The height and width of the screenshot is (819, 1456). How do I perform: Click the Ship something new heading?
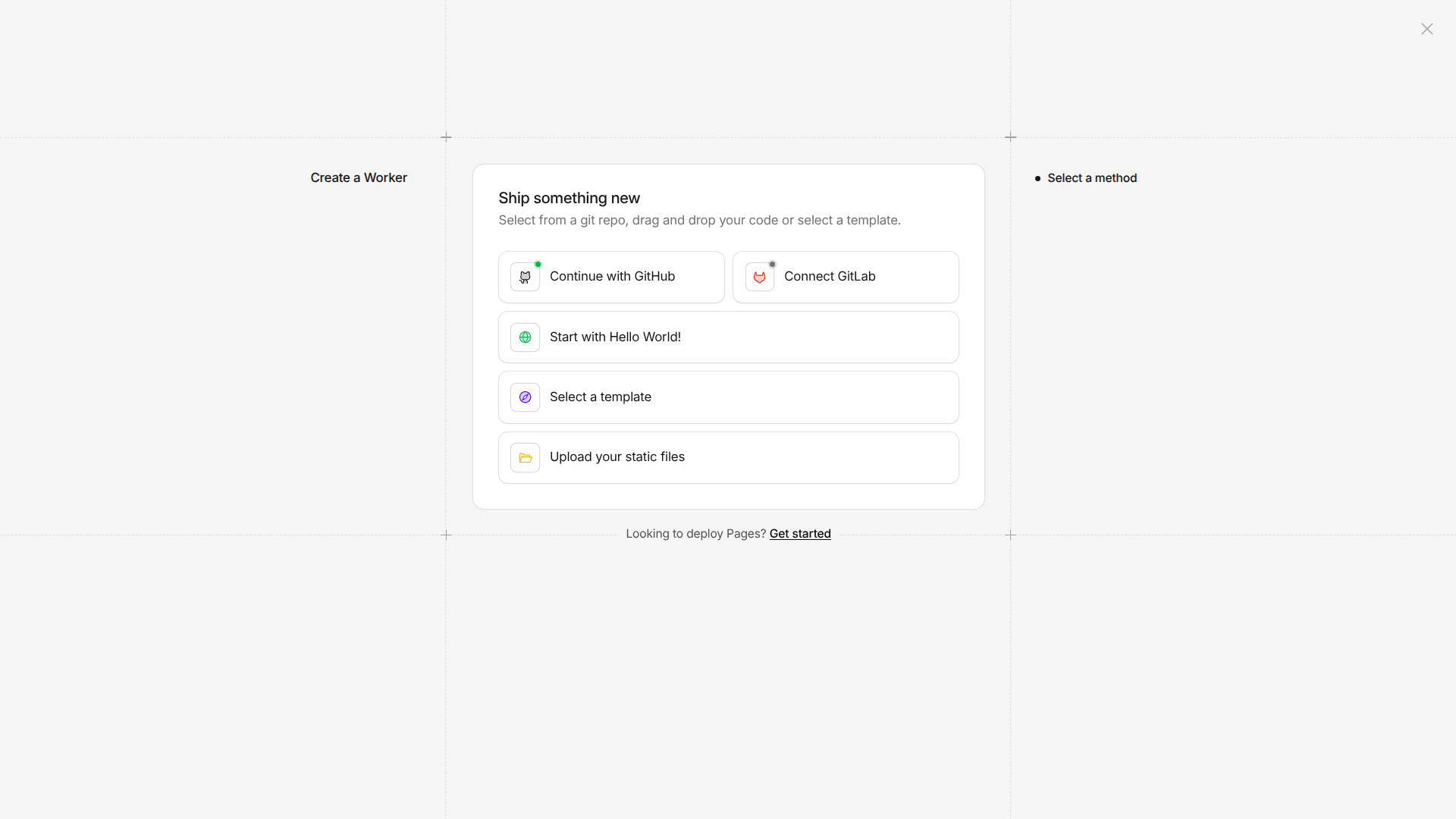pos(569,198)
